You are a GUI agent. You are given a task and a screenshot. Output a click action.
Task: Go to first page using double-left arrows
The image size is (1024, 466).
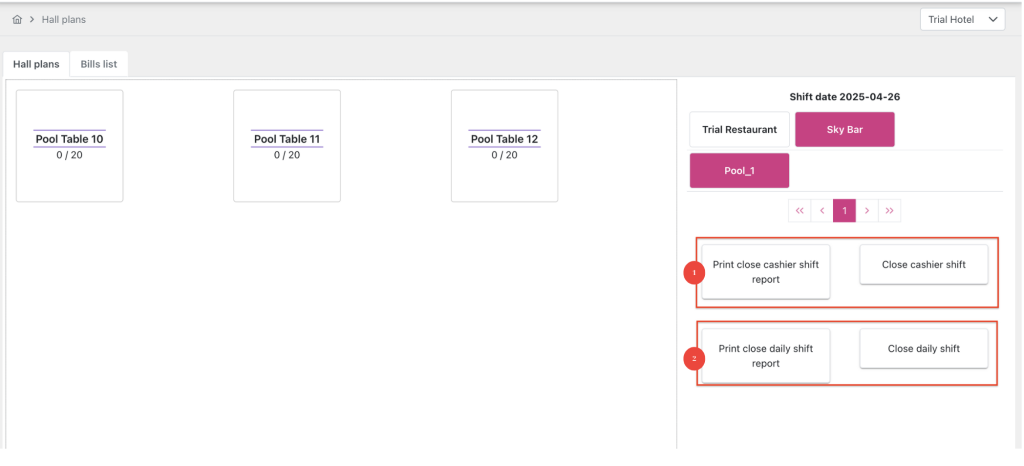[x=799, y=211]
